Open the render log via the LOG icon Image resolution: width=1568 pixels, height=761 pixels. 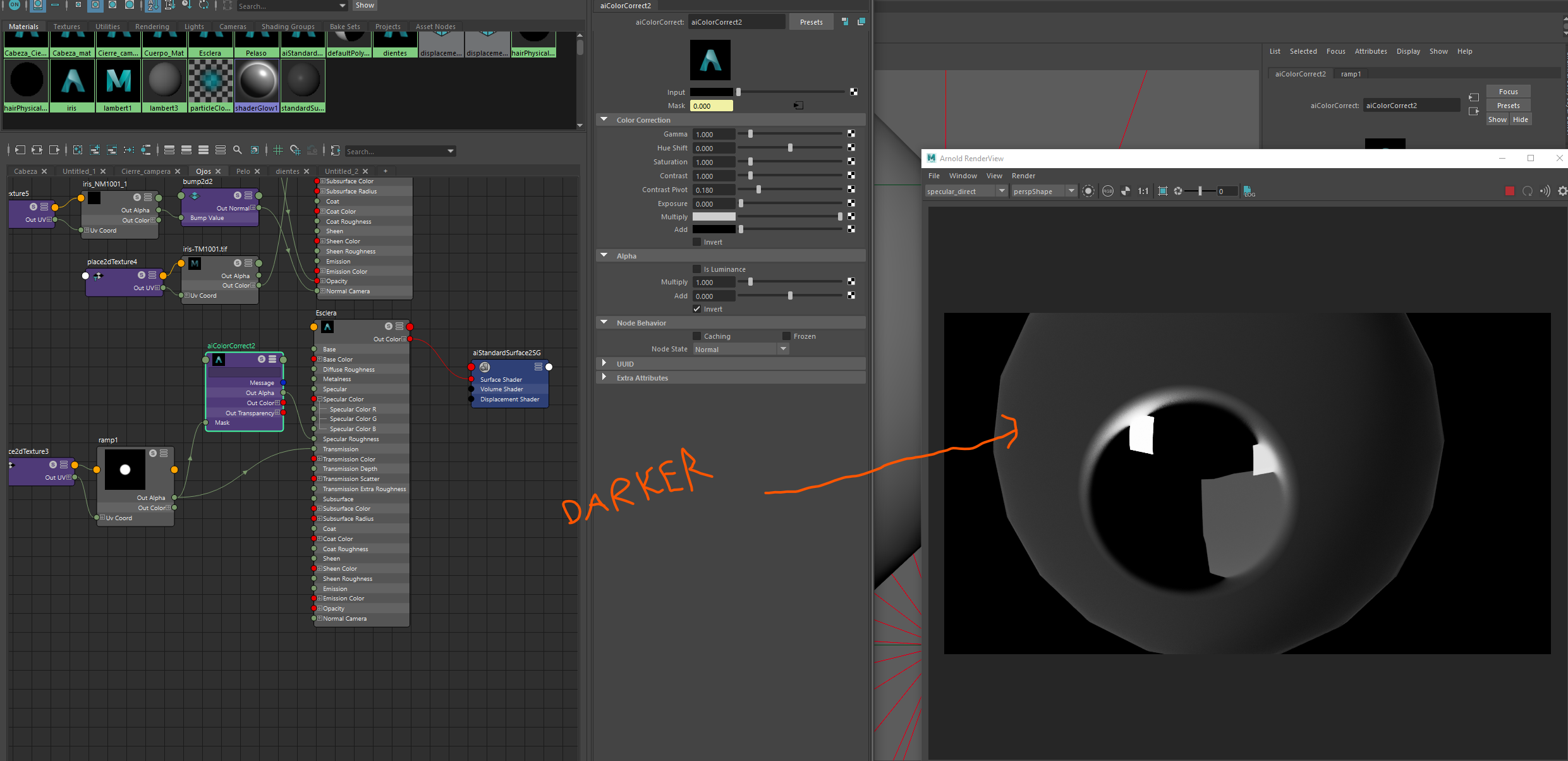(1249, 192)
